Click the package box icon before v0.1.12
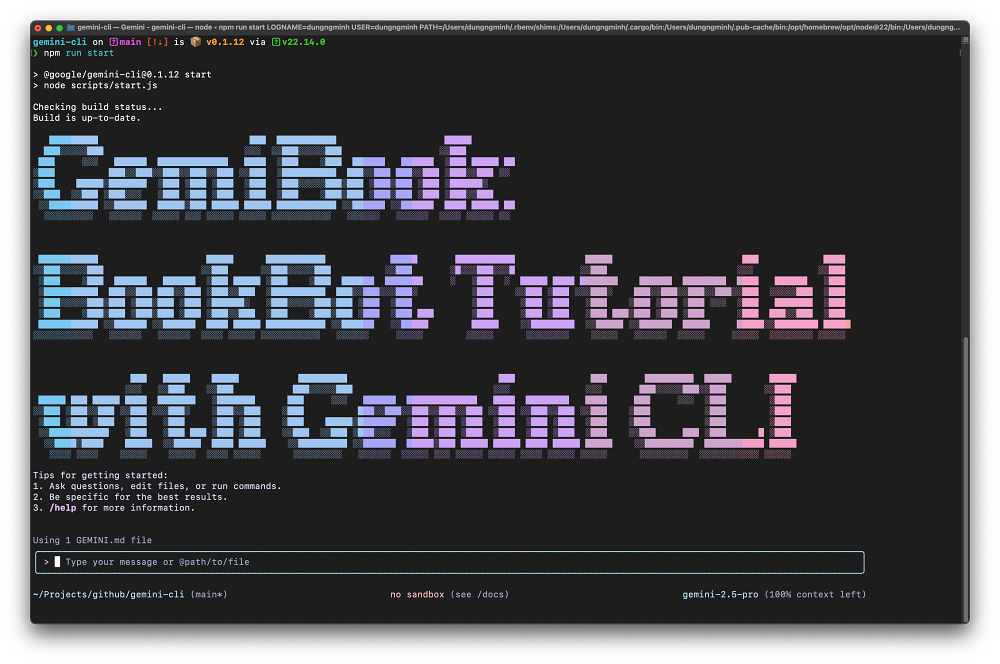 pos(195,41)
